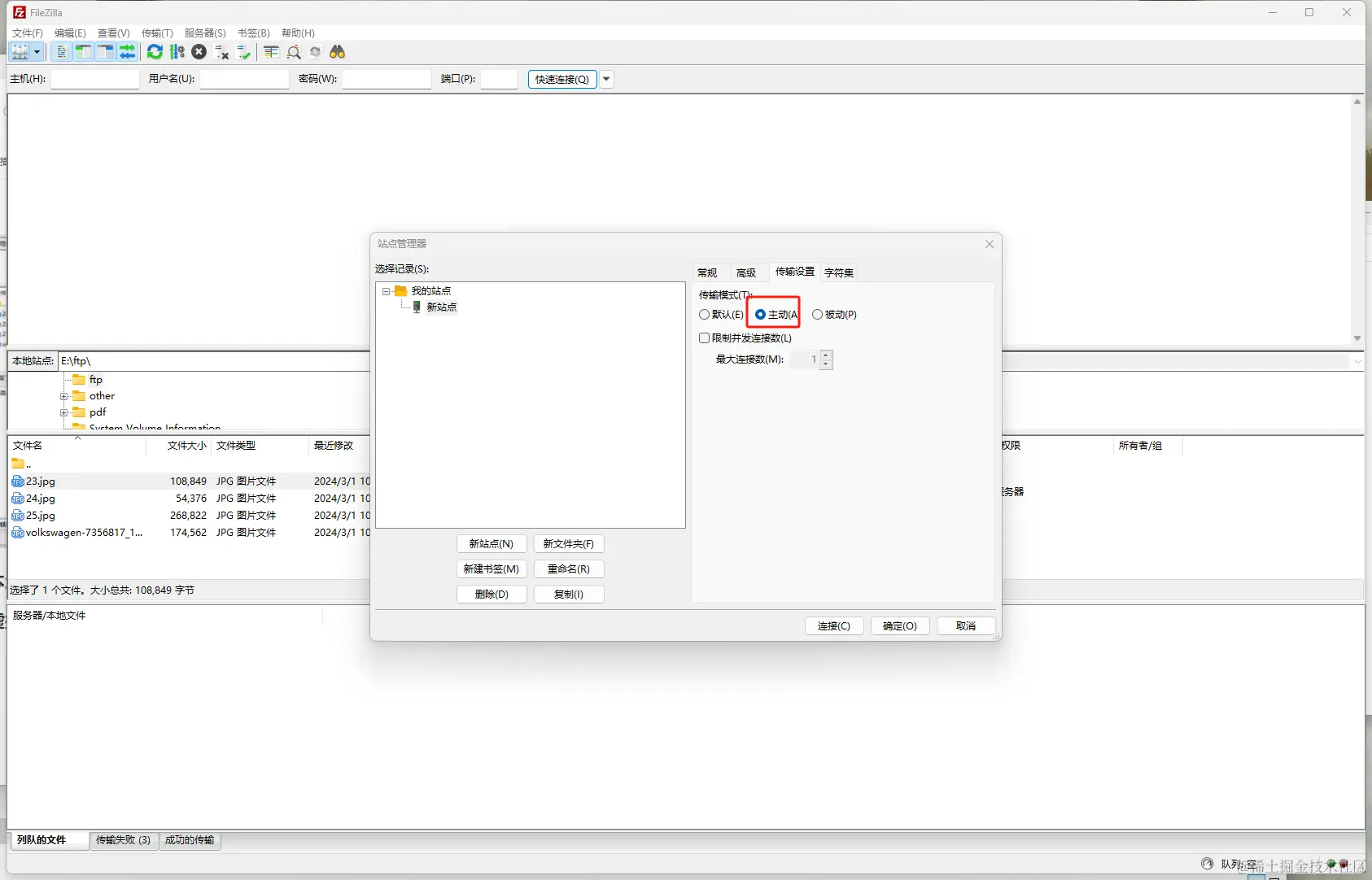Click the 密码(W) input field
The height and width of the screenshot is (880, 1372).
pyautogui.click(x=387, y=79)
